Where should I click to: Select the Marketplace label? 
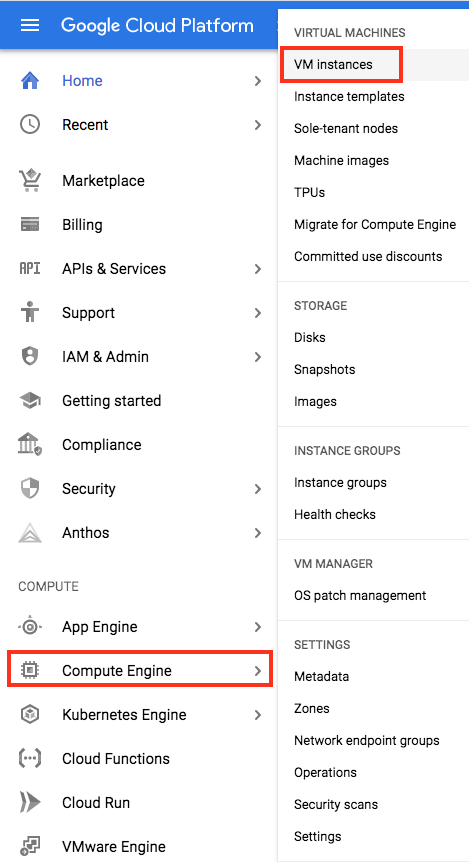coord(103,180)
